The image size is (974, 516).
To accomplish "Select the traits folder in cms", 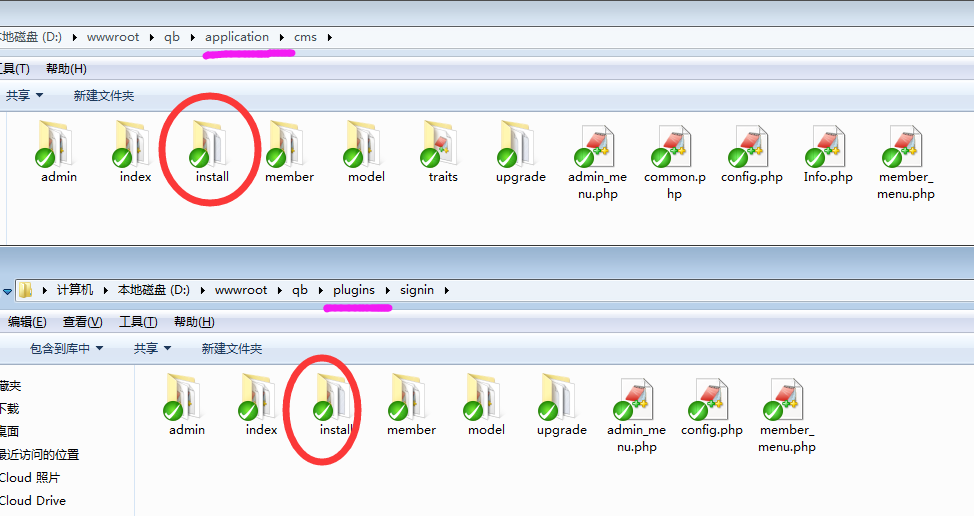I will pyautogui.click(x=442, y=152).
